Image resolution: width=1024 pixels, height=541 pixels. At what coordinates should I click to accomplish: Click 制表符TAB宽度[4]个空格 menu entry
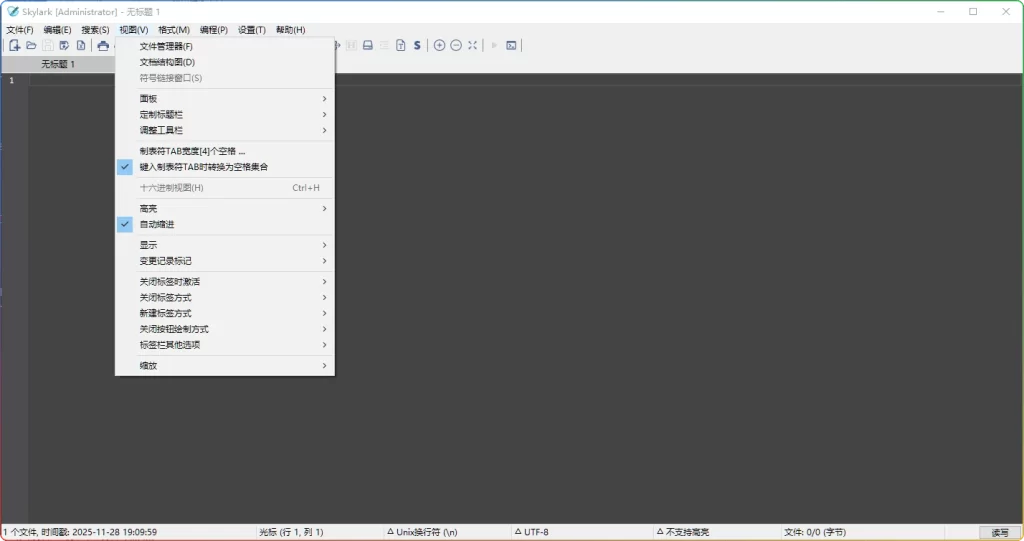coord(192,151)
